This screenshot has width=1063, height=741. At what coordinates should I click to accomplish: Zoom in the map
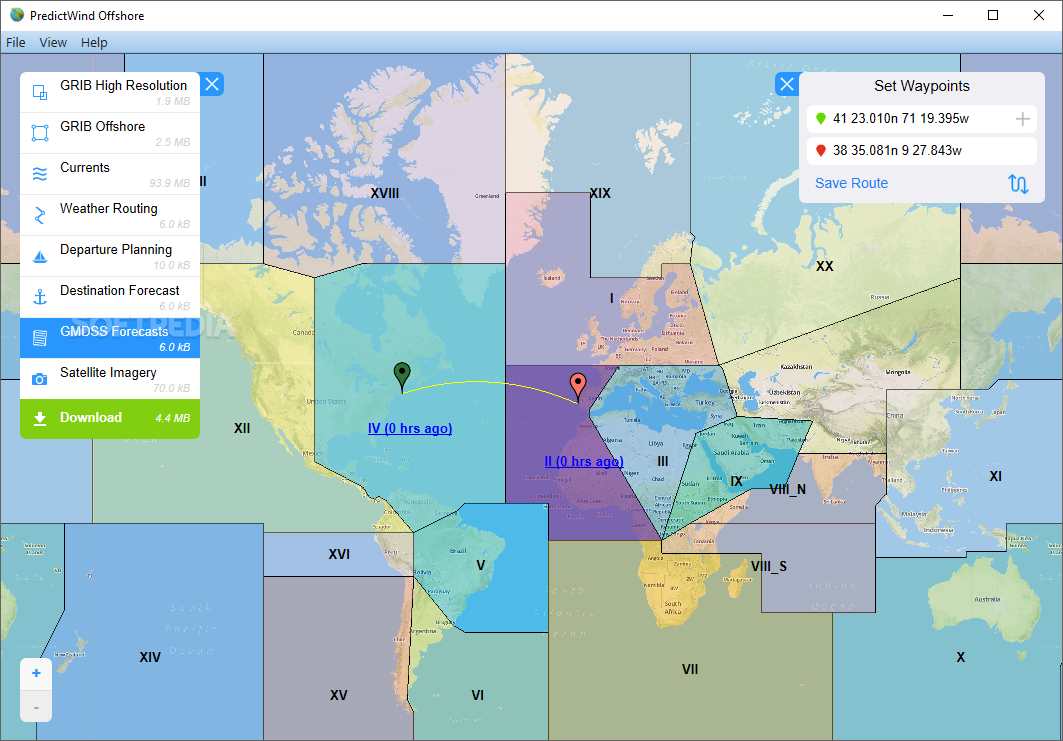click(36, 673)
